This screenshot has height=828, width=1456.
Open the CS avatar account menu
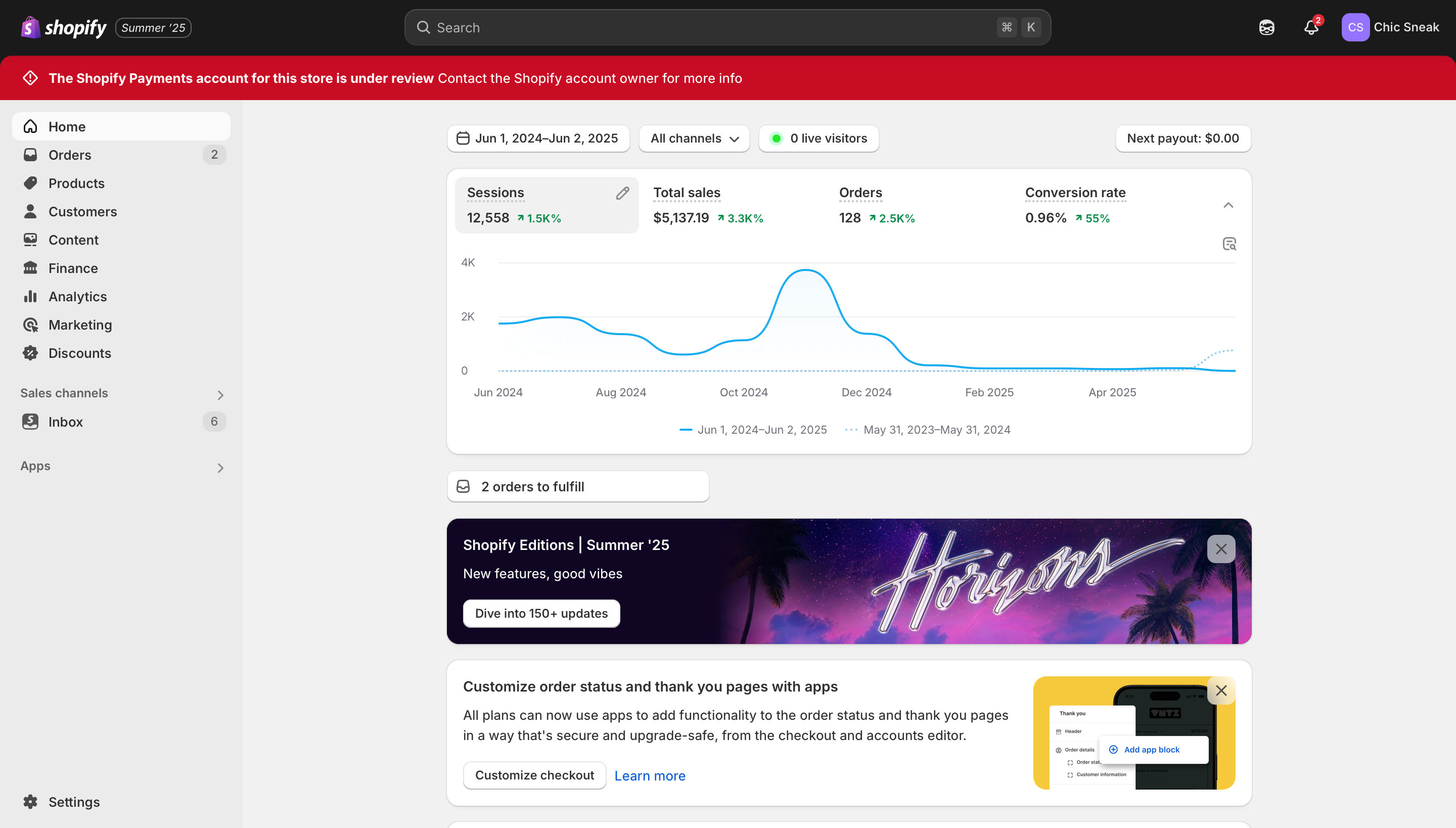coord(1355,27)
